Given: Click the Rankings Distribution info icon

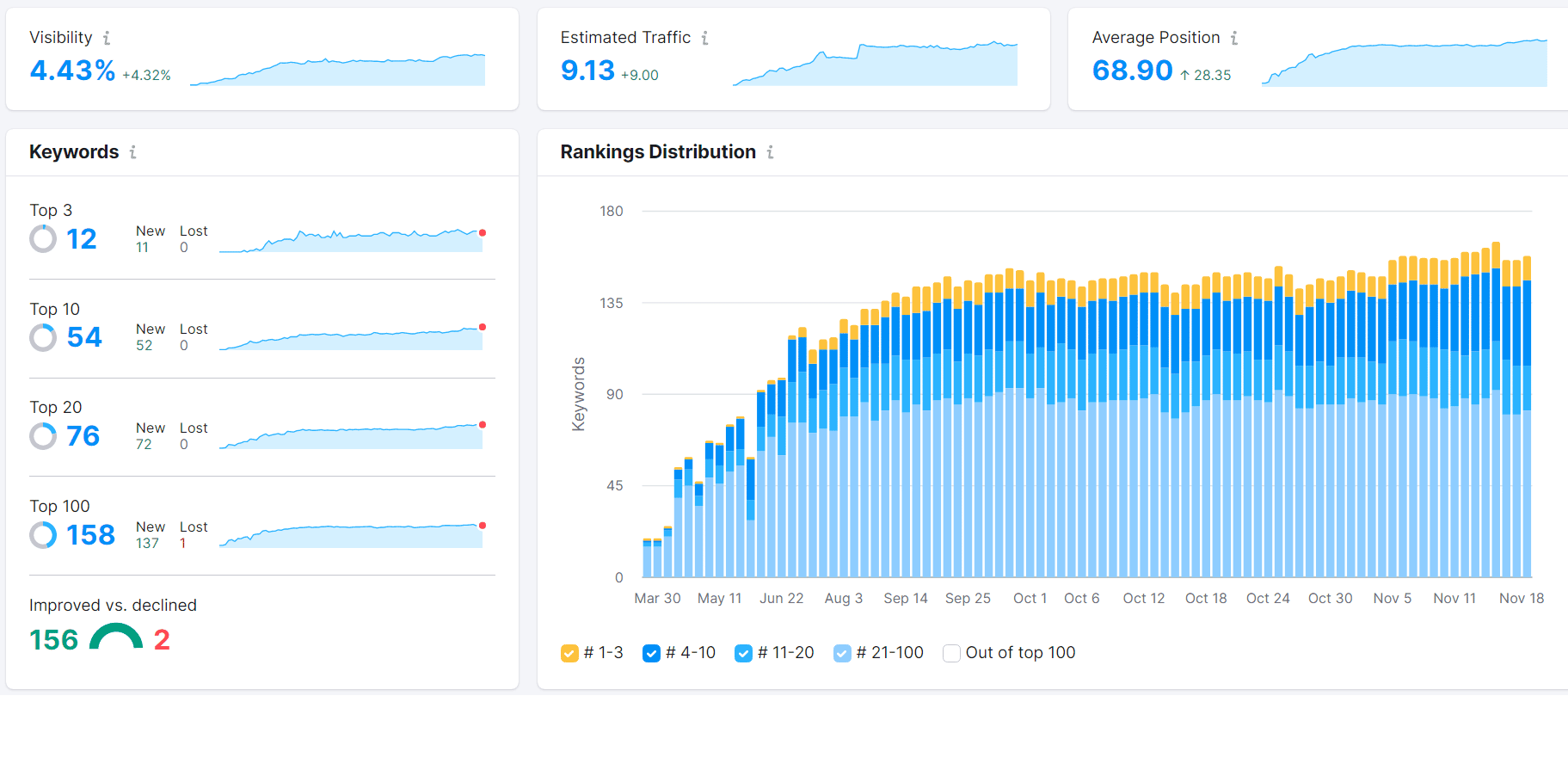Looking at the screenshot, I should point(770,152).
